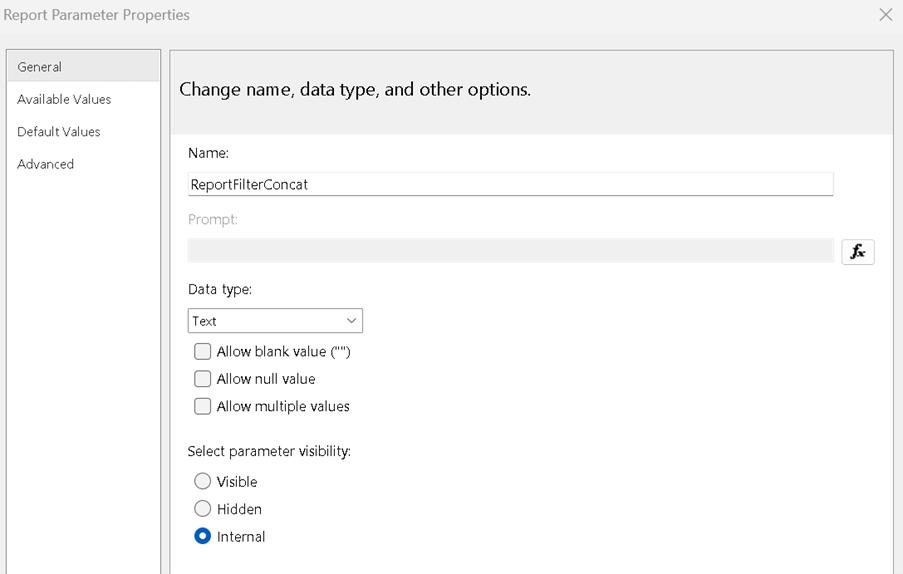The height and width of the screenshot is (574, 903).
Task: Open the Advanced settings page
Action: [46, 164]
